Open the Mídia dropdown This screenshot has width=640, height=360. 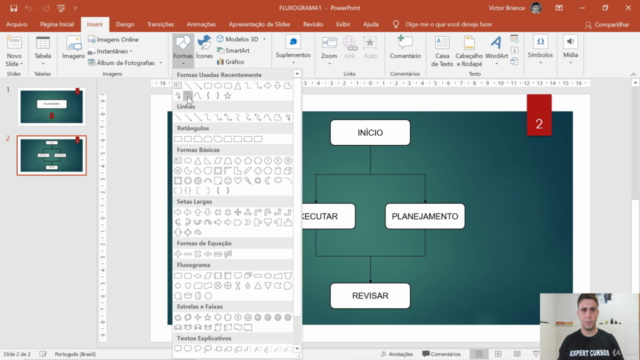click(571, 62)
